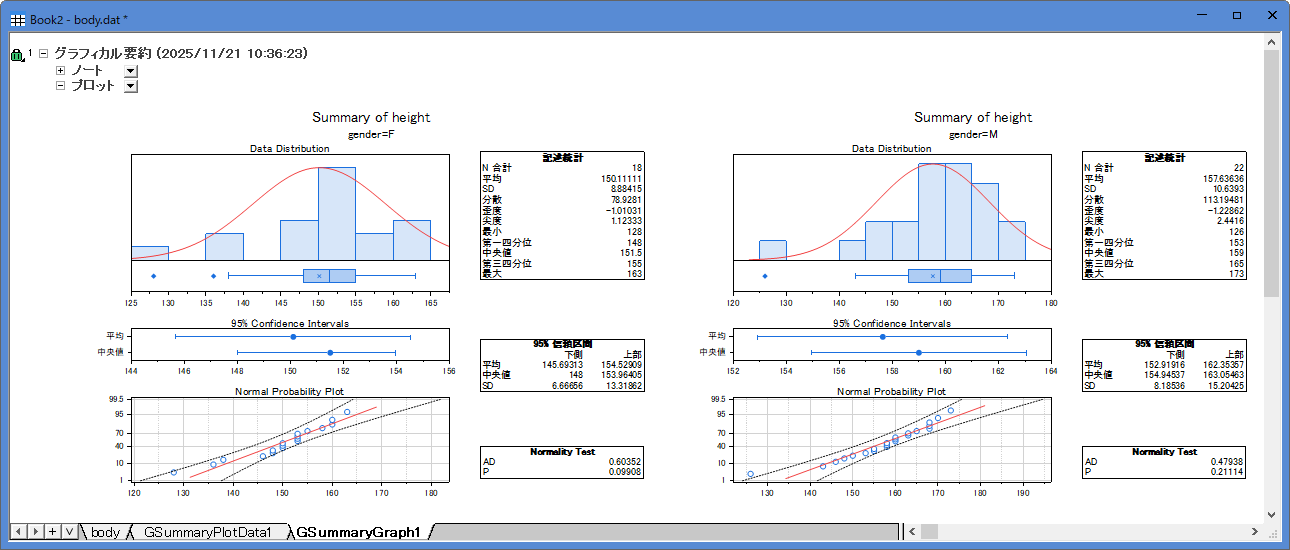Switch to the GSummaryPlotData1 sheet tab
Image resolution: width=1290 pixels, height=550 pixels.
(207, 532)
